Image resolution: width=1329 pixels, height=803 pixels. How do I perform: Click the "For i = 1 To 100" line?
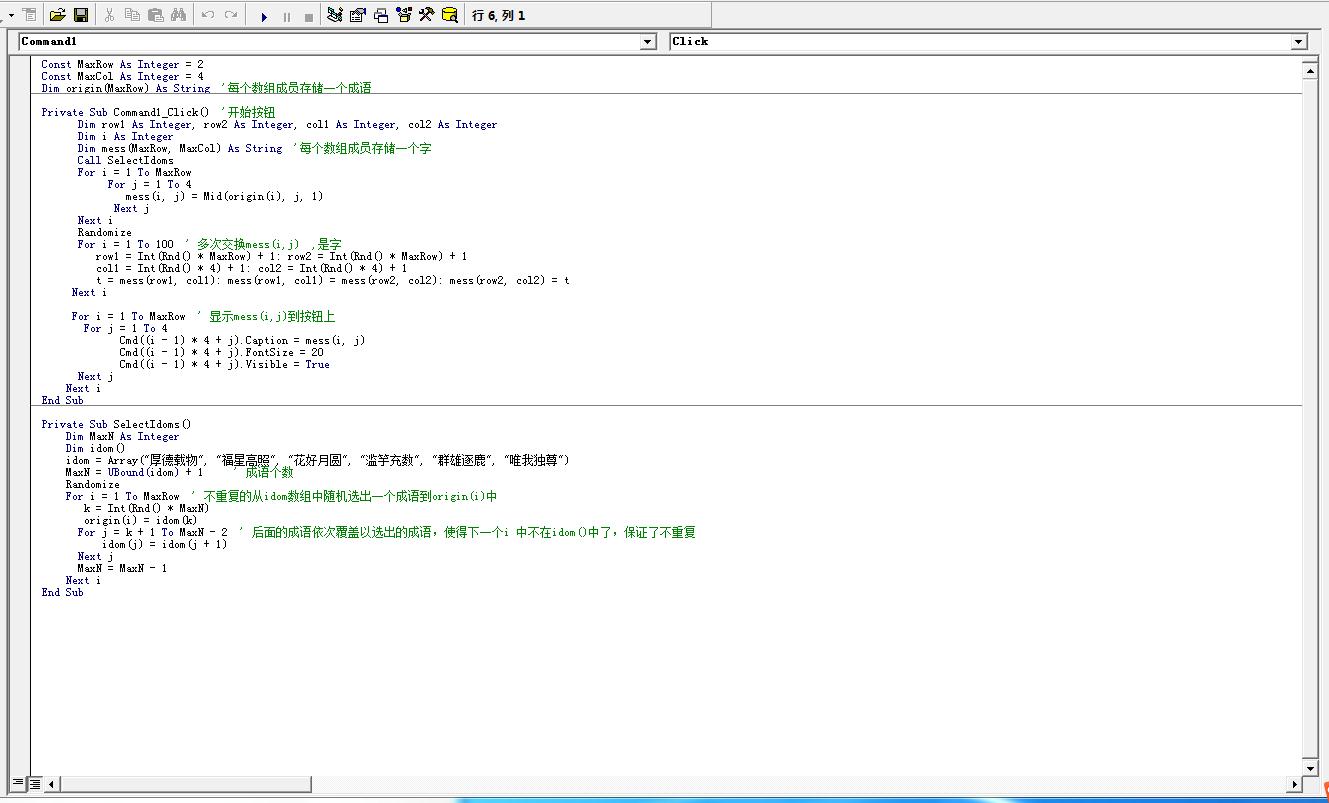tap(209, 244)
